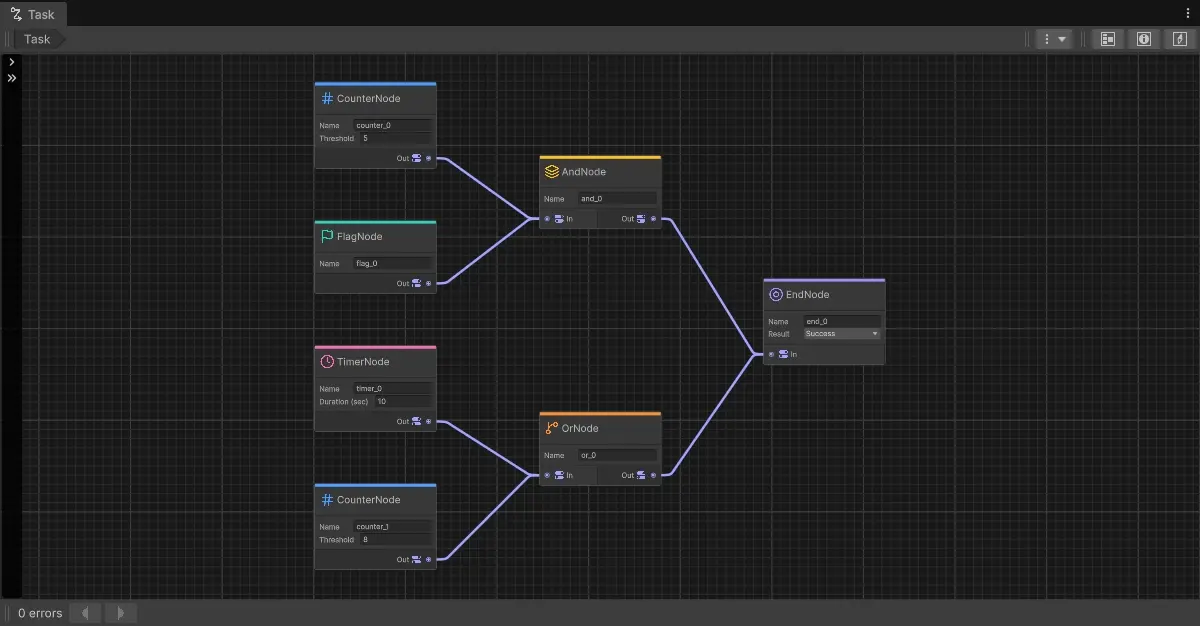This screenshot has height=626, width=1200.
Task: Edit Name field containing counter_1
Action: click(392, 526)
